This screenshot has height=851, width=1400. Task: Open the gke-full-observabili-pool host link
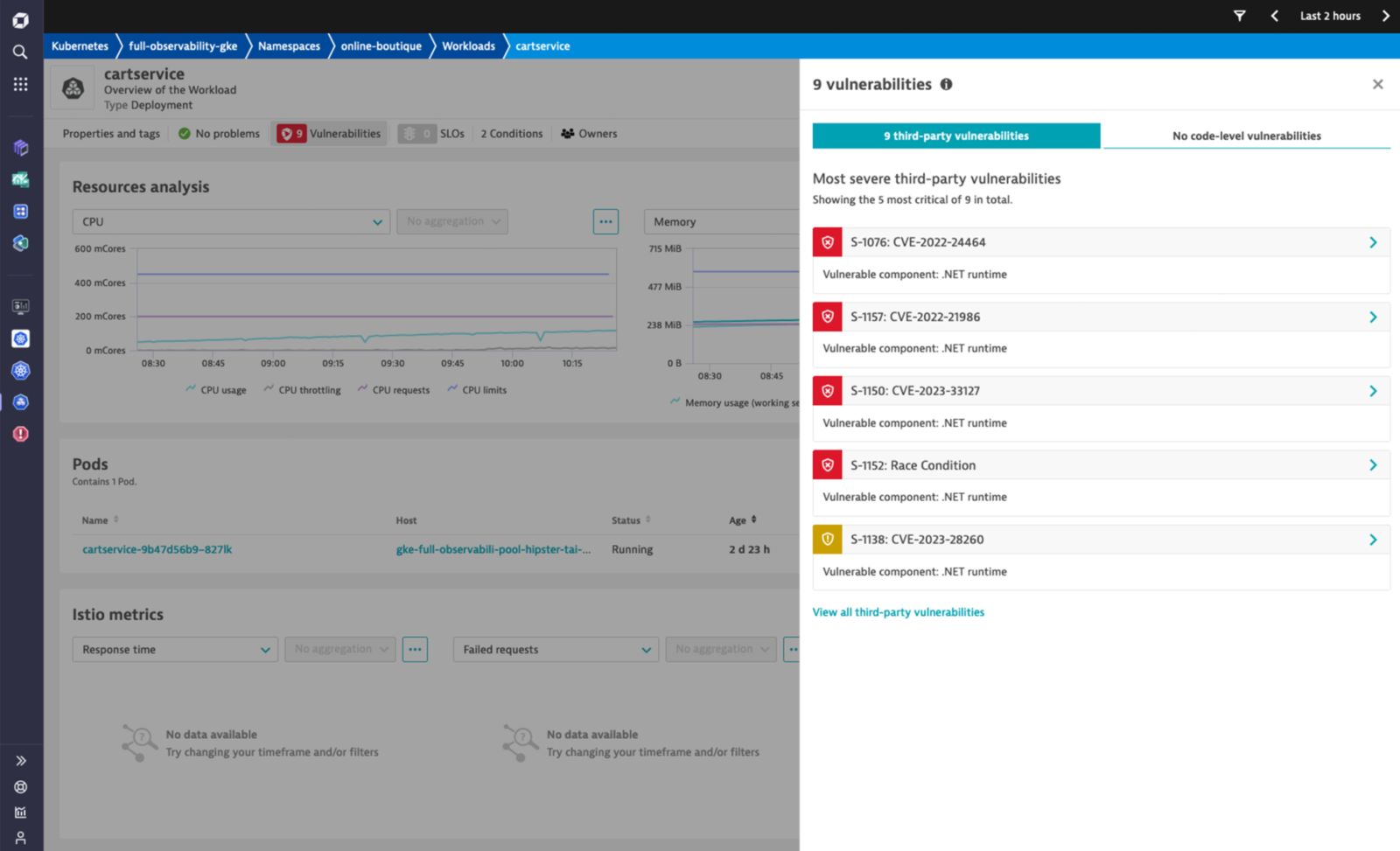tap(493, 549)
